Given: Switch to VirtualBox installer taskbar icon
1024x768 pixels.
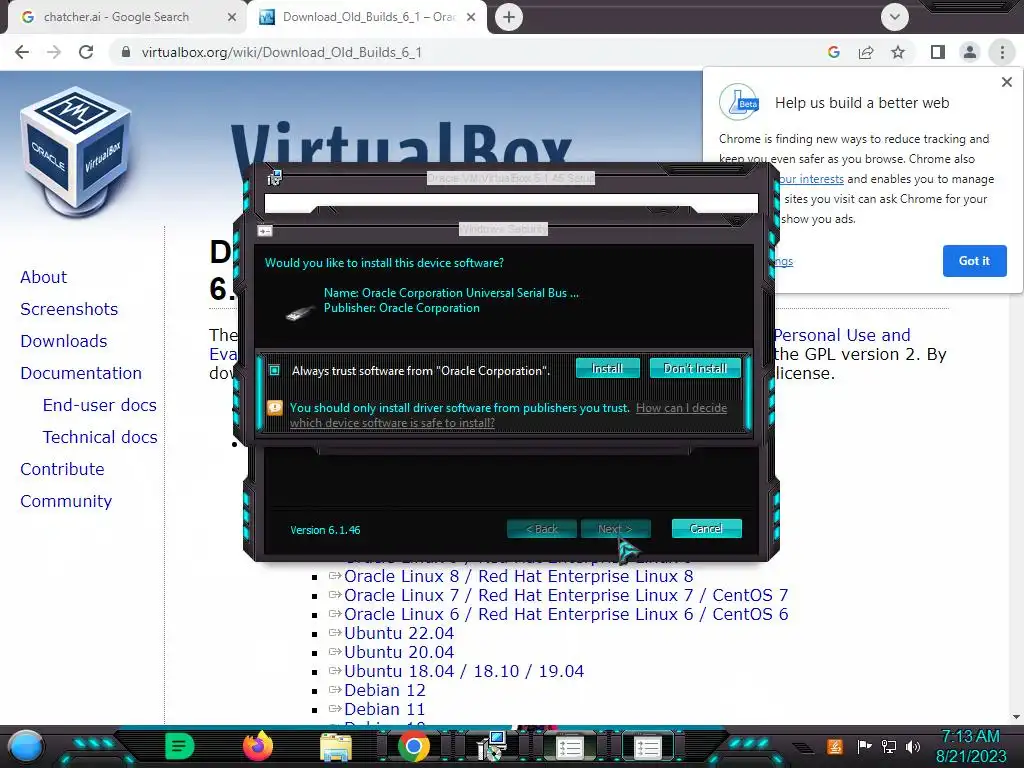Looking at the screenshot, I should tap(491, 746).
